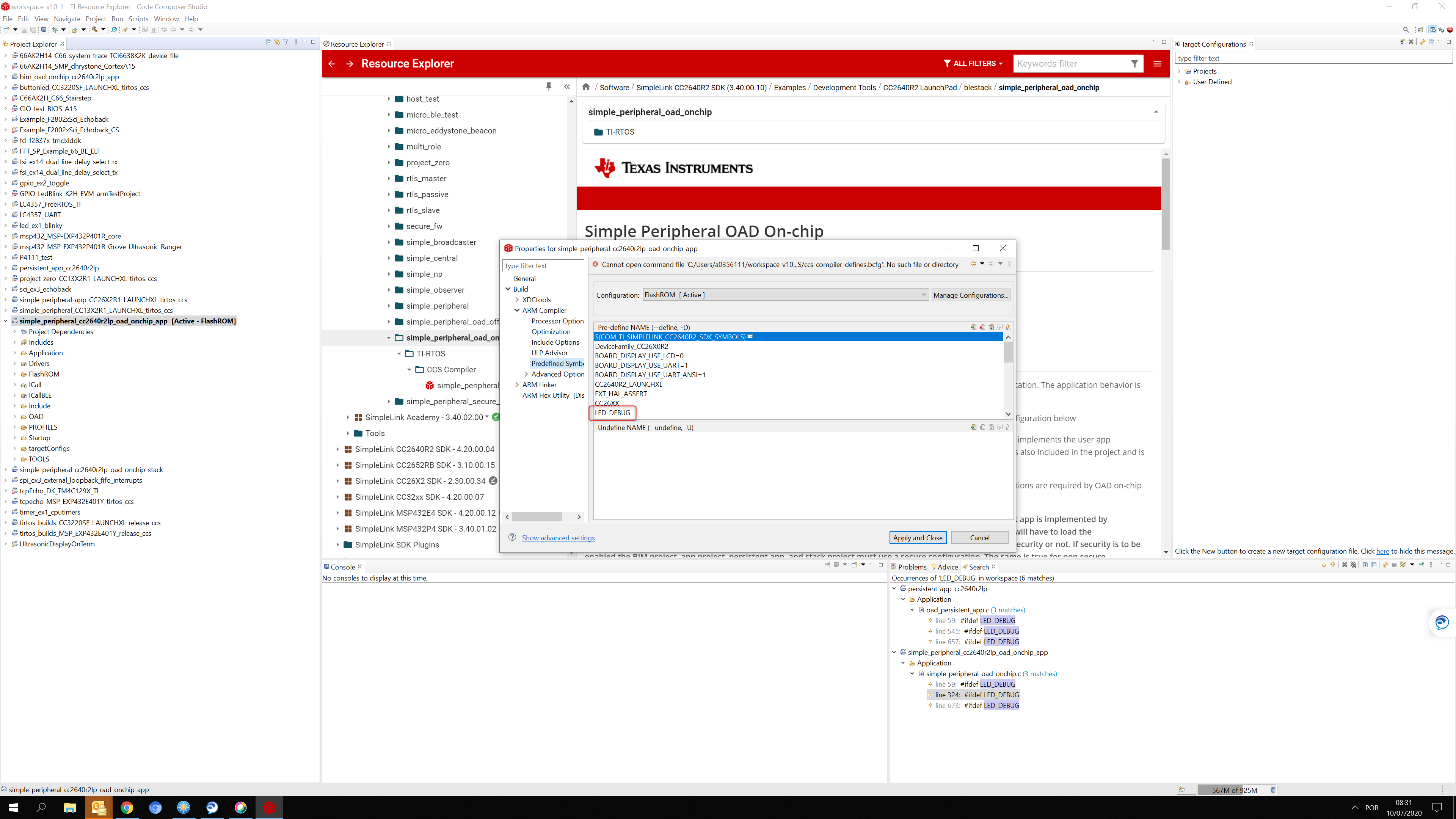Open File Explorer from the taskbar
Viewport: 1456px width, 819px height.
tap(70, 808)
